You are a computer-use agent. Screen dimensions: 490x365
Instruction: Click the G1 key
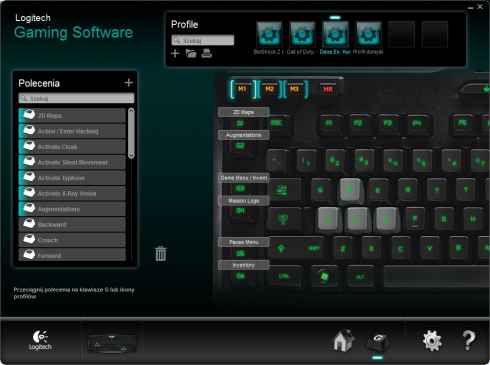[x=240, y=123]
